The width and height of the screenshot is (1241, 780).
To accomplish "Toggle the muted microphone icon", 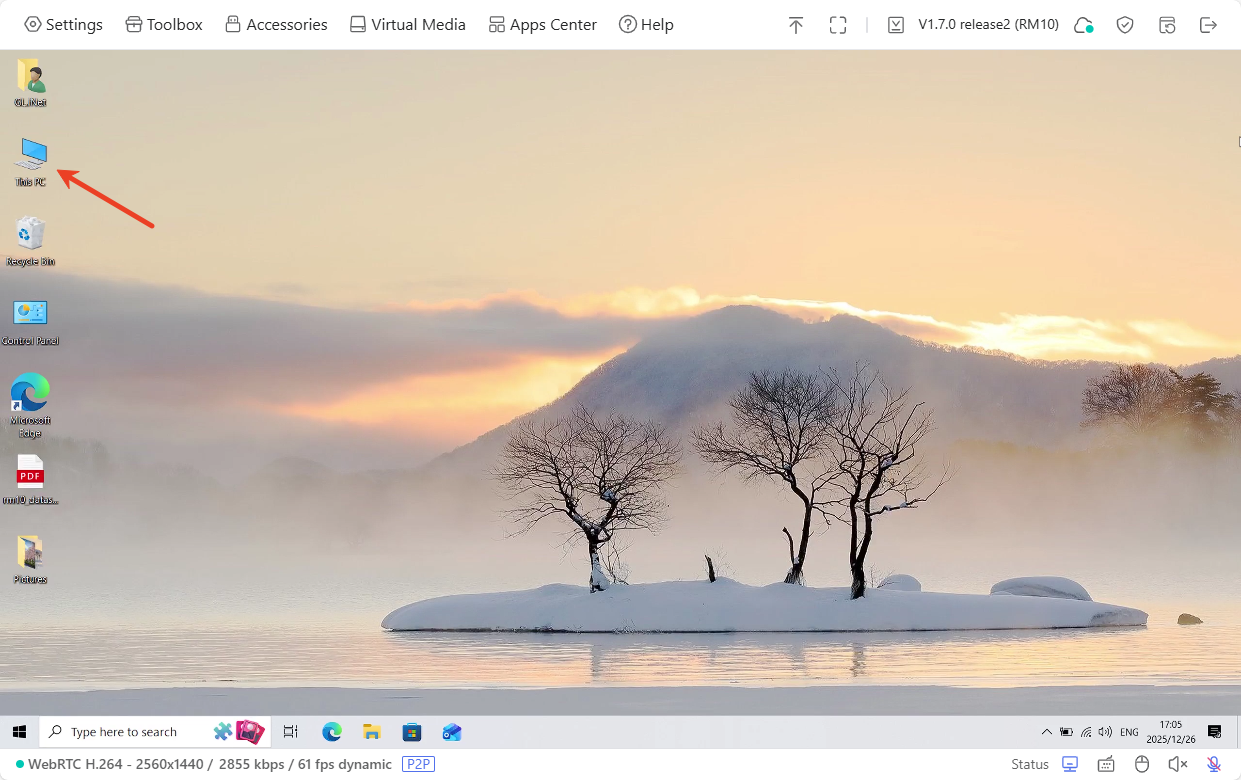I will 1214,764.
